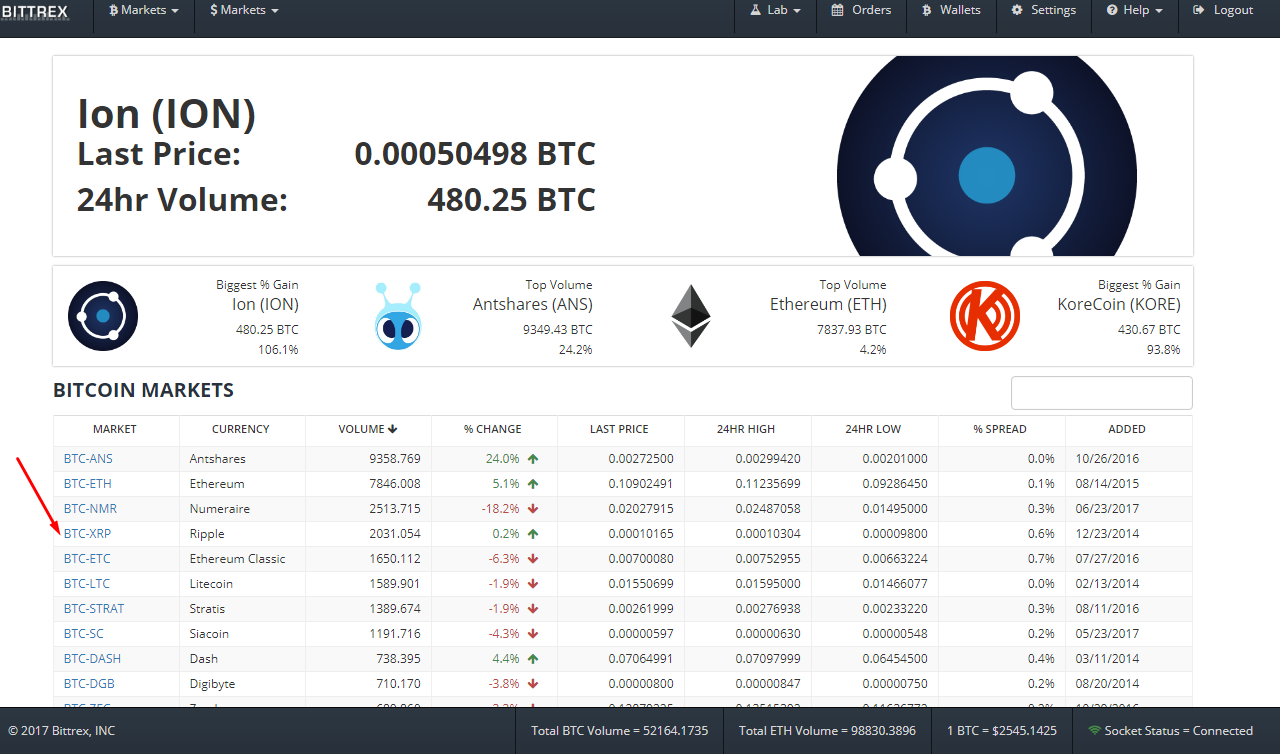Open the Ethereum (ETH) top volume card
This screenshot has height=754, width=1280.
(x=778, y=317)
